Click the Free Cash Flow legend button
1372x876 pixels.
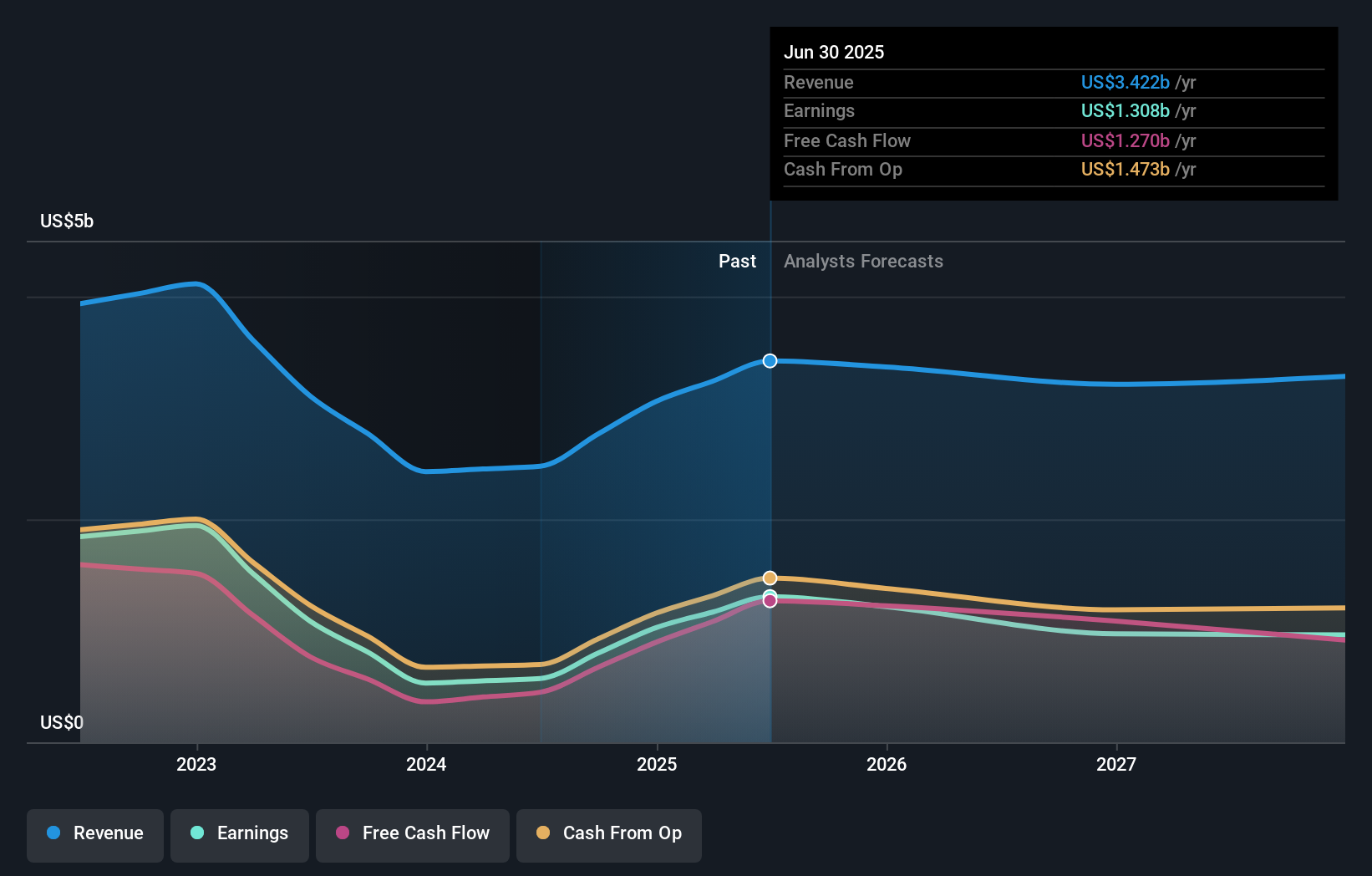[x=412, y=835]
